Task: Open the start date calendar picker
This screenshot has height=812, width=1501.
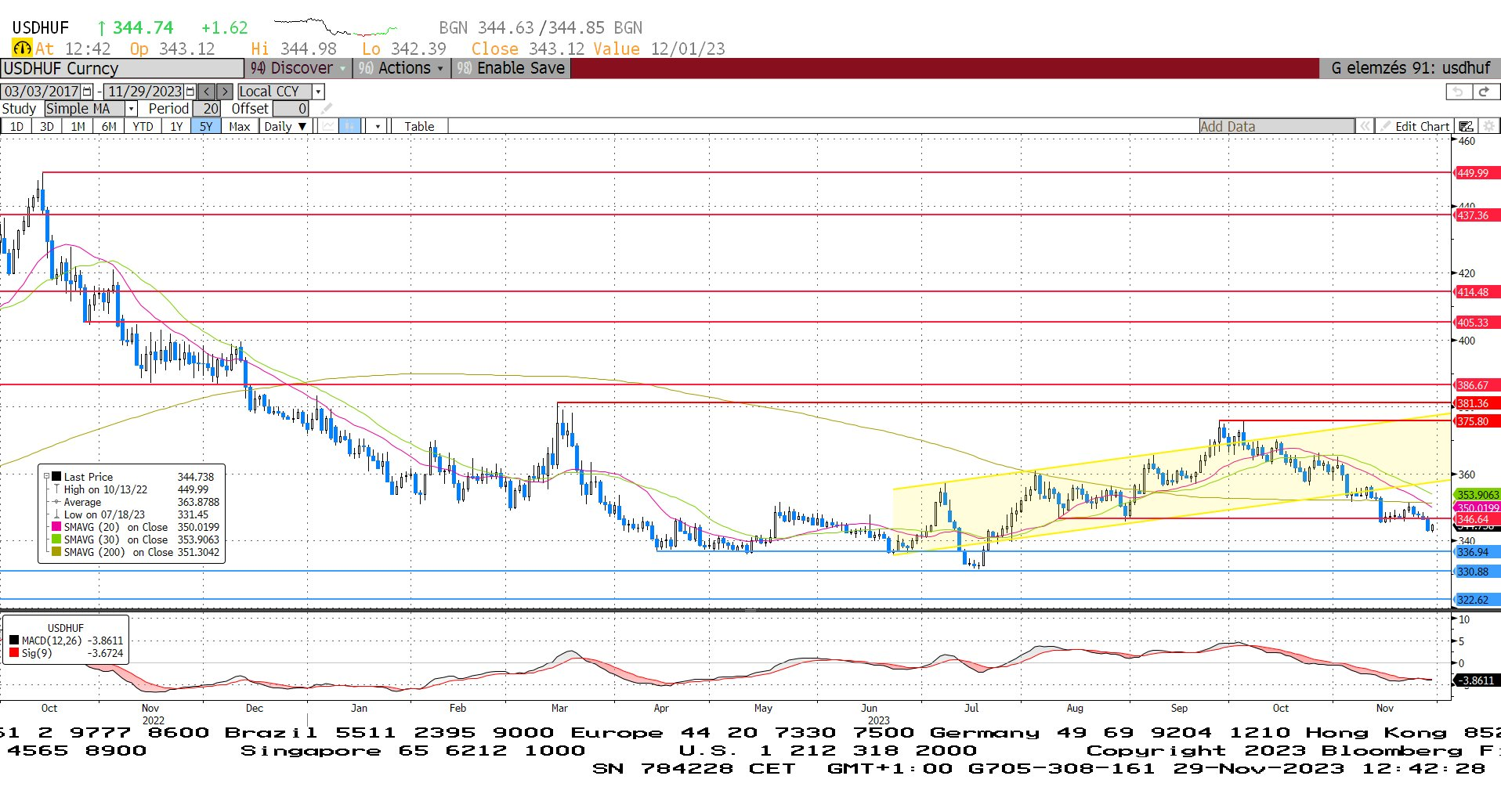Action: coord(87,92)
